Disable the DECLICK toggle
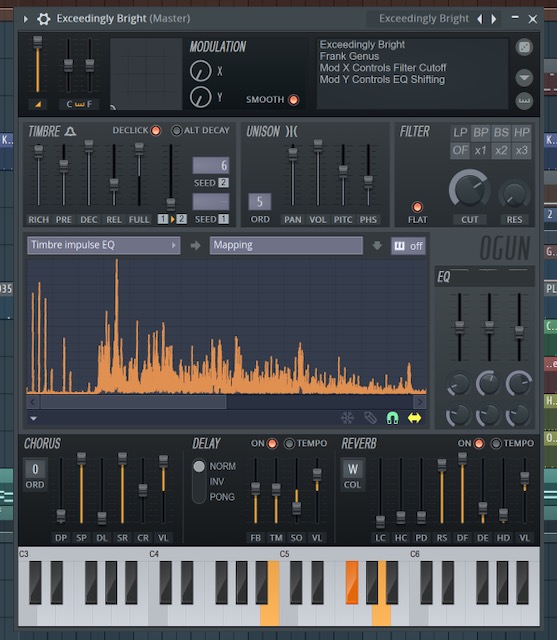The width and height of the screenshot is (557, 640). 156,131
